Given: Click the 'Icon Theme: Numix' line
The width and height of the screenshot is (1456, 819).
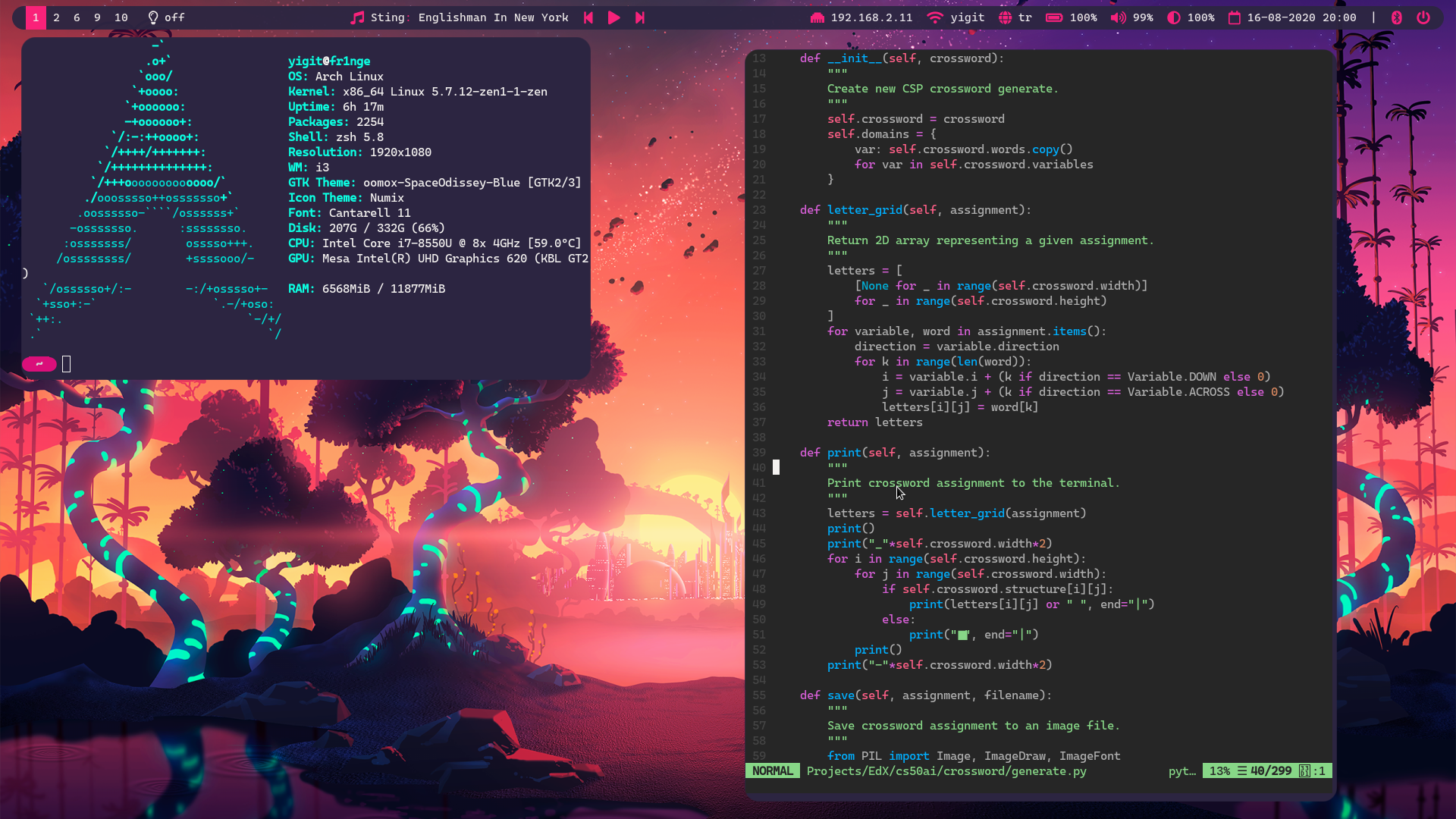Looking at the screenshot, I should click(346, 197).
